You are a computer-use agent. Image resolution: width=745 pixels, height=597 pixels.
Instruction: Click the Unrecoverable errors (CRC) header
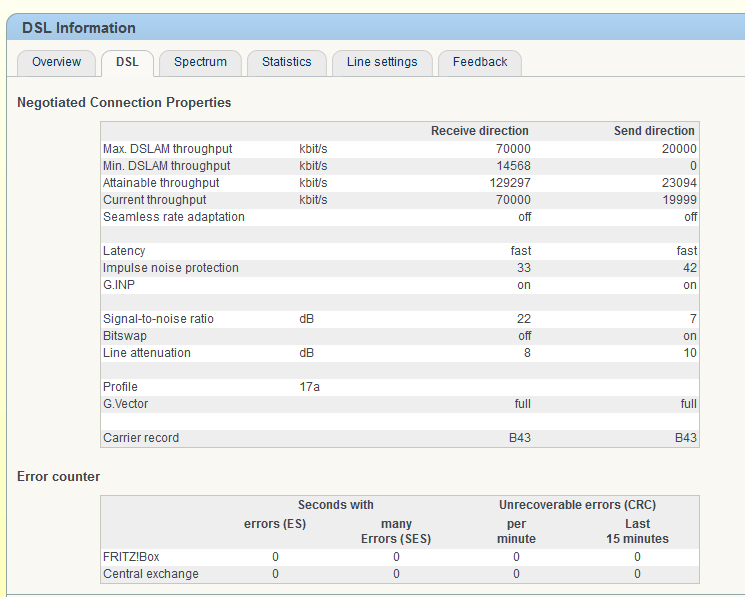tap(577, 505)
